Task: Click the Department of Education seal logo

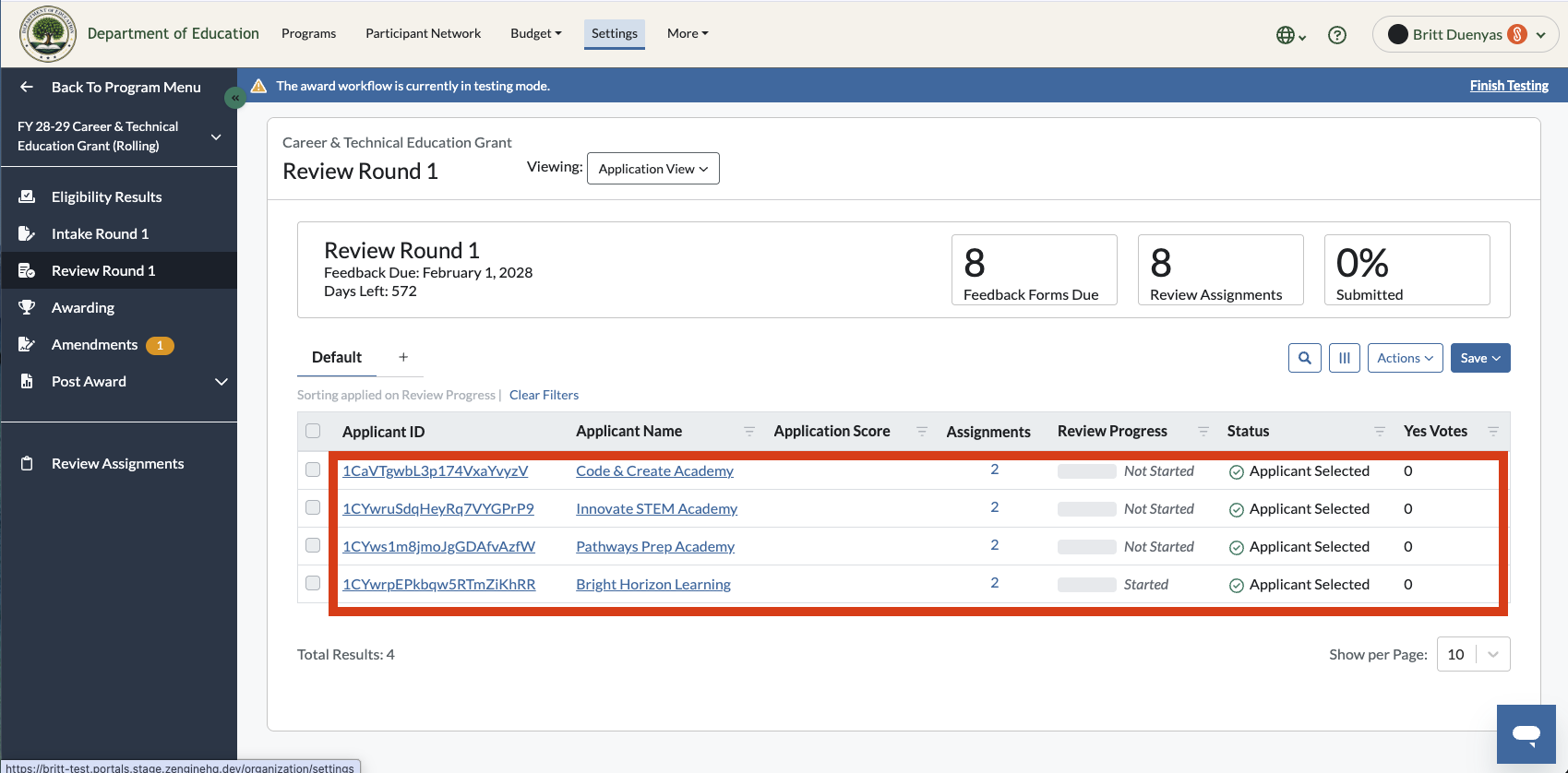Action: tap(48, 34)
